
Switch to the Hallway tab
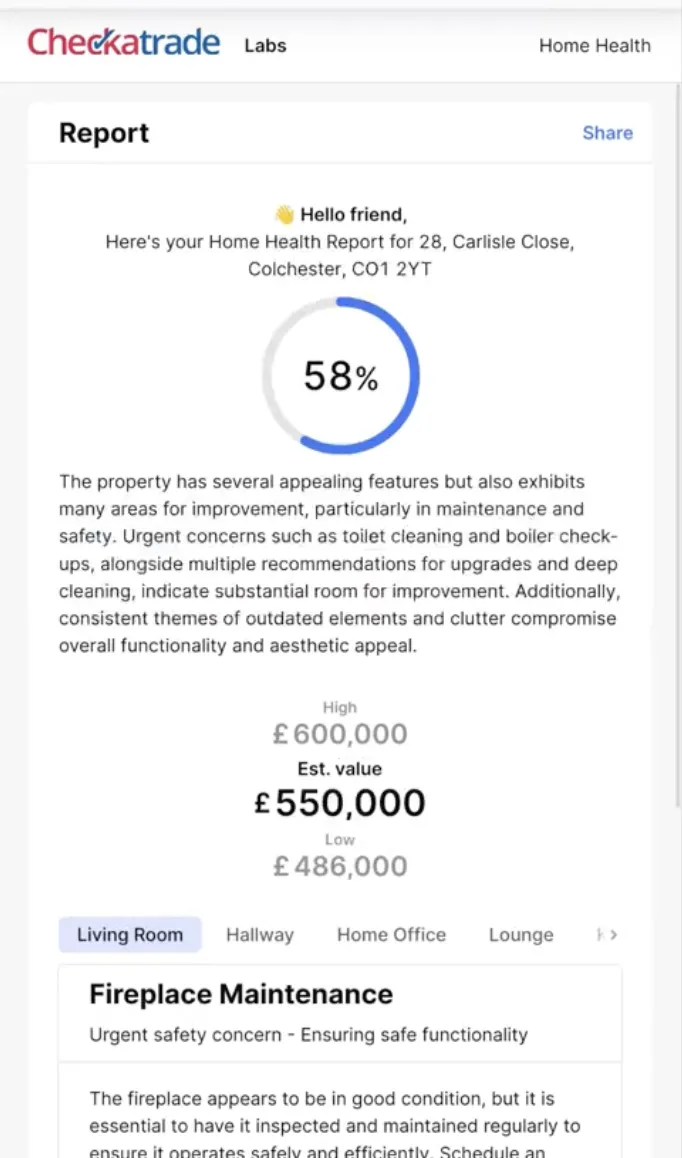(260, 935)
